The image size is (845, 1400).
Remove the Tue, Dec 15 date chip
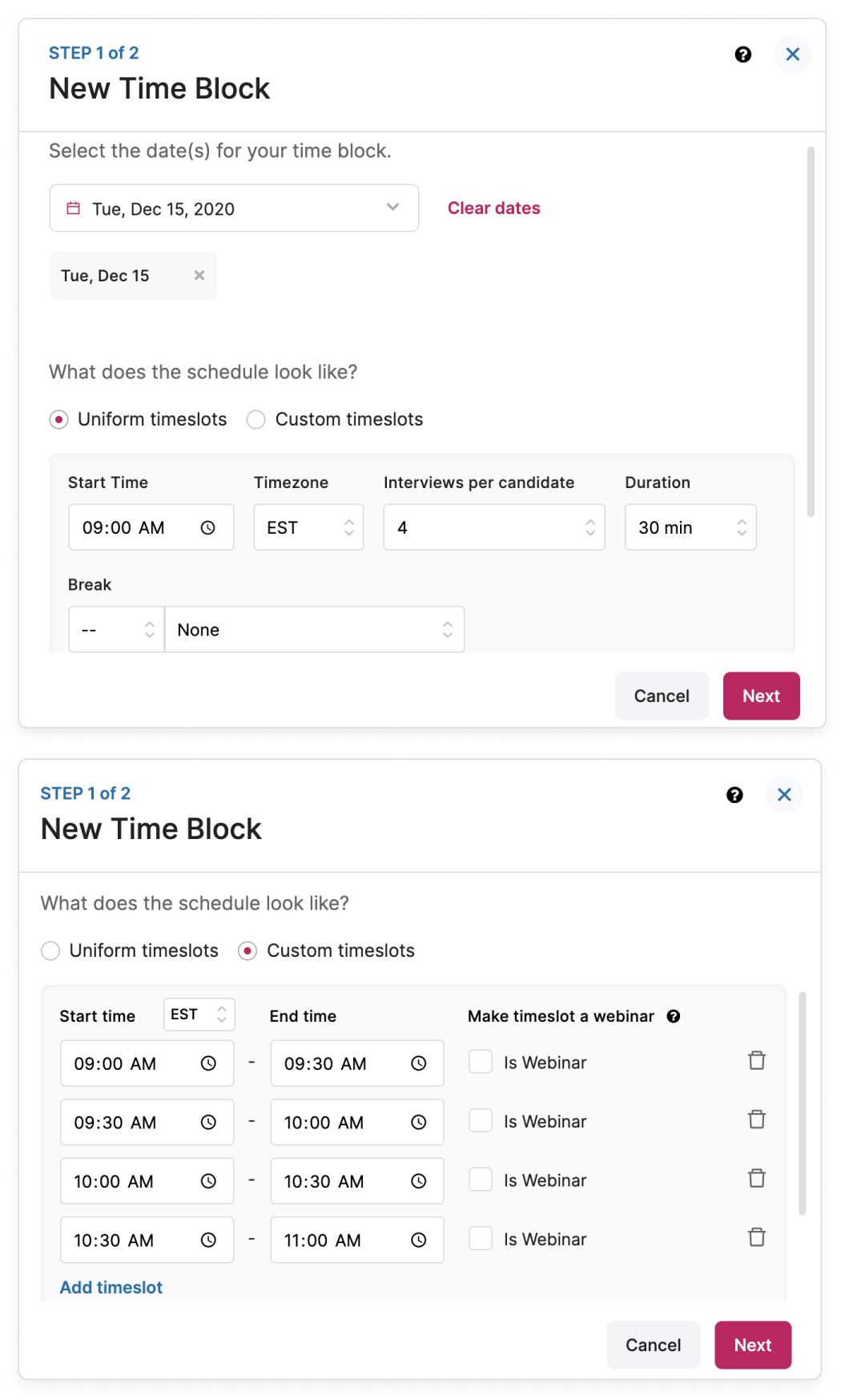(x=199, y=276)
